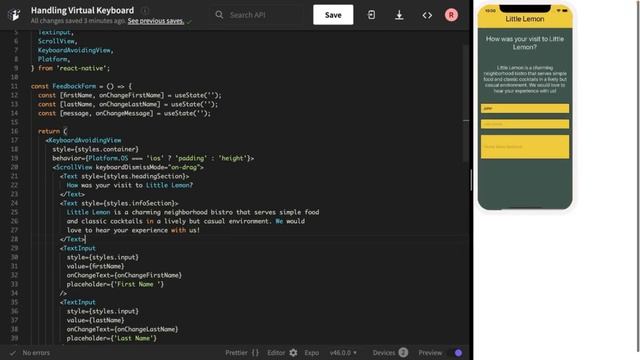Focus the last name field in phone preview
The width and height of the screenshot is (640, 360).
[524, 124]
